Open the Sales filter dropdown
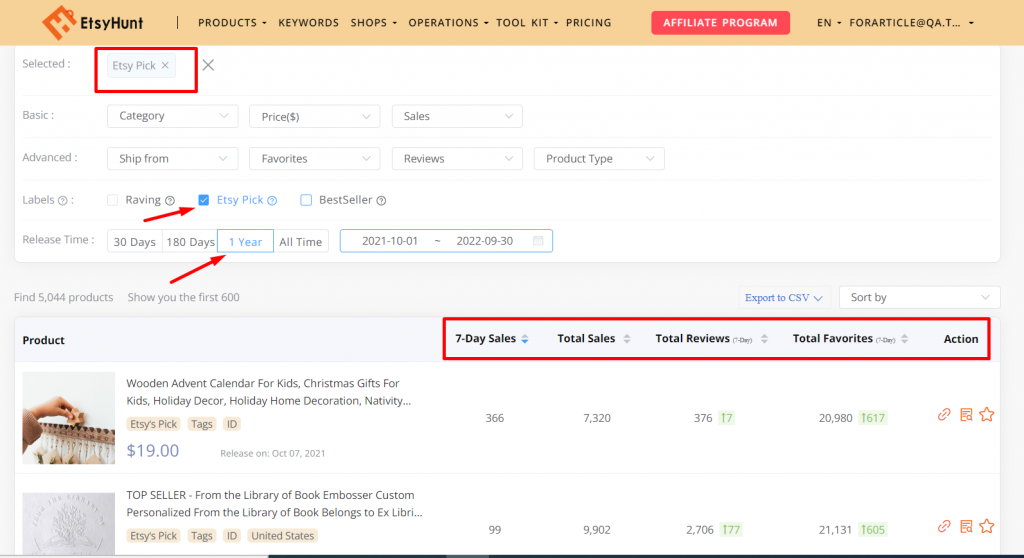 457,116
